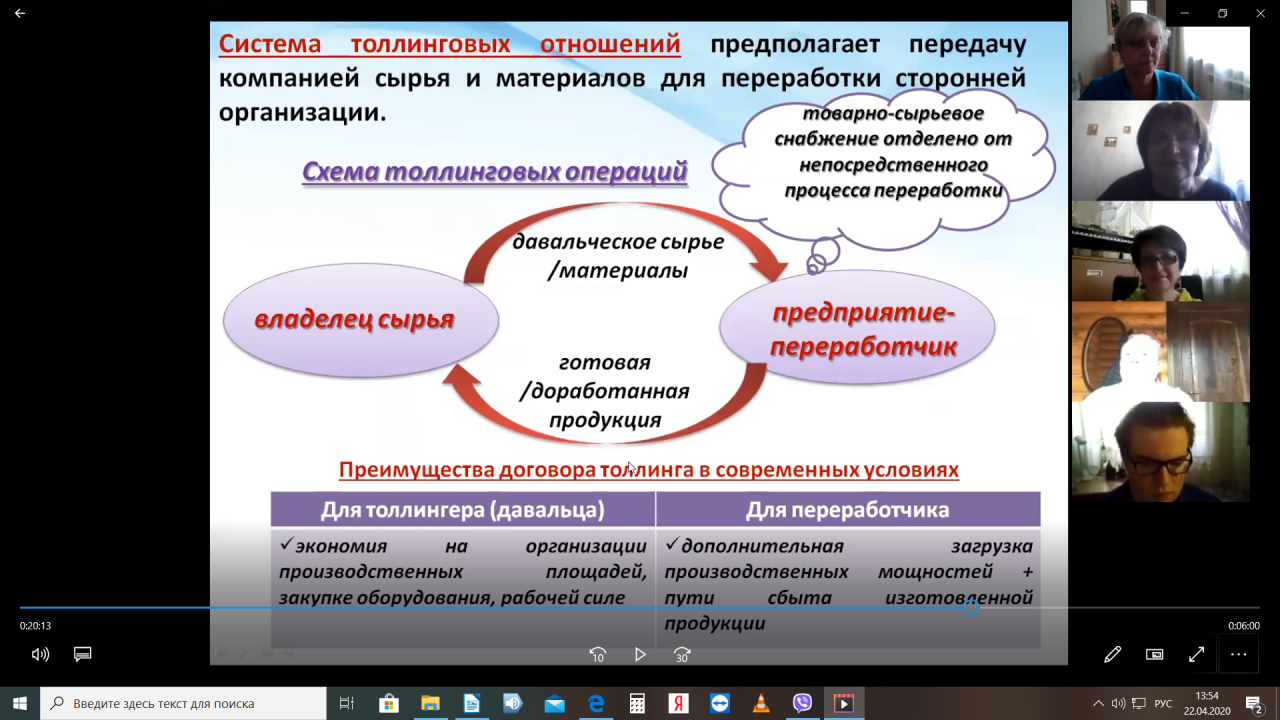Skip forward 30 seconds
This screenshot has height=720, width=1280.
(682, 655)
